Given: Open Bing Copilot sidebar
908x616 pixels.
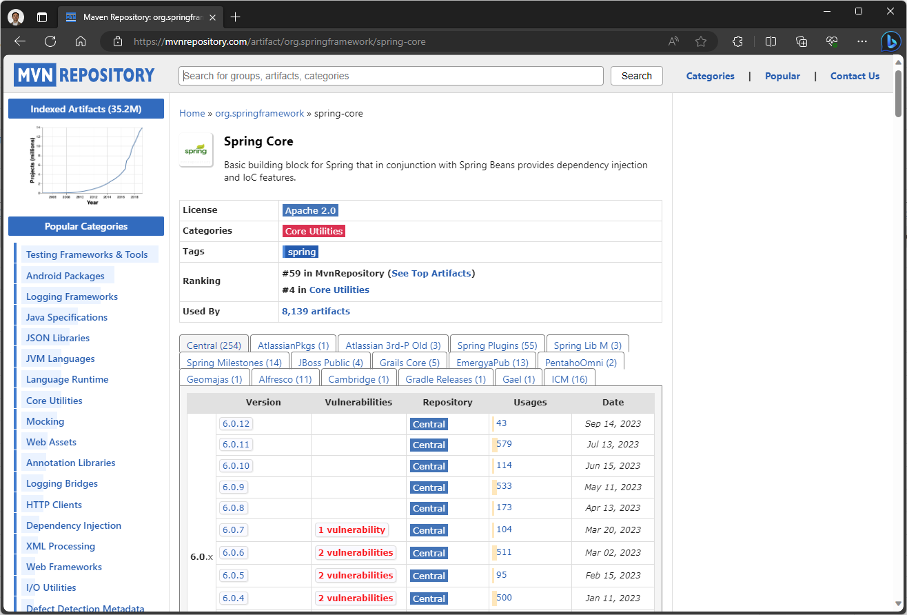Looking at the screenshot, I should [x=891, y=42].
